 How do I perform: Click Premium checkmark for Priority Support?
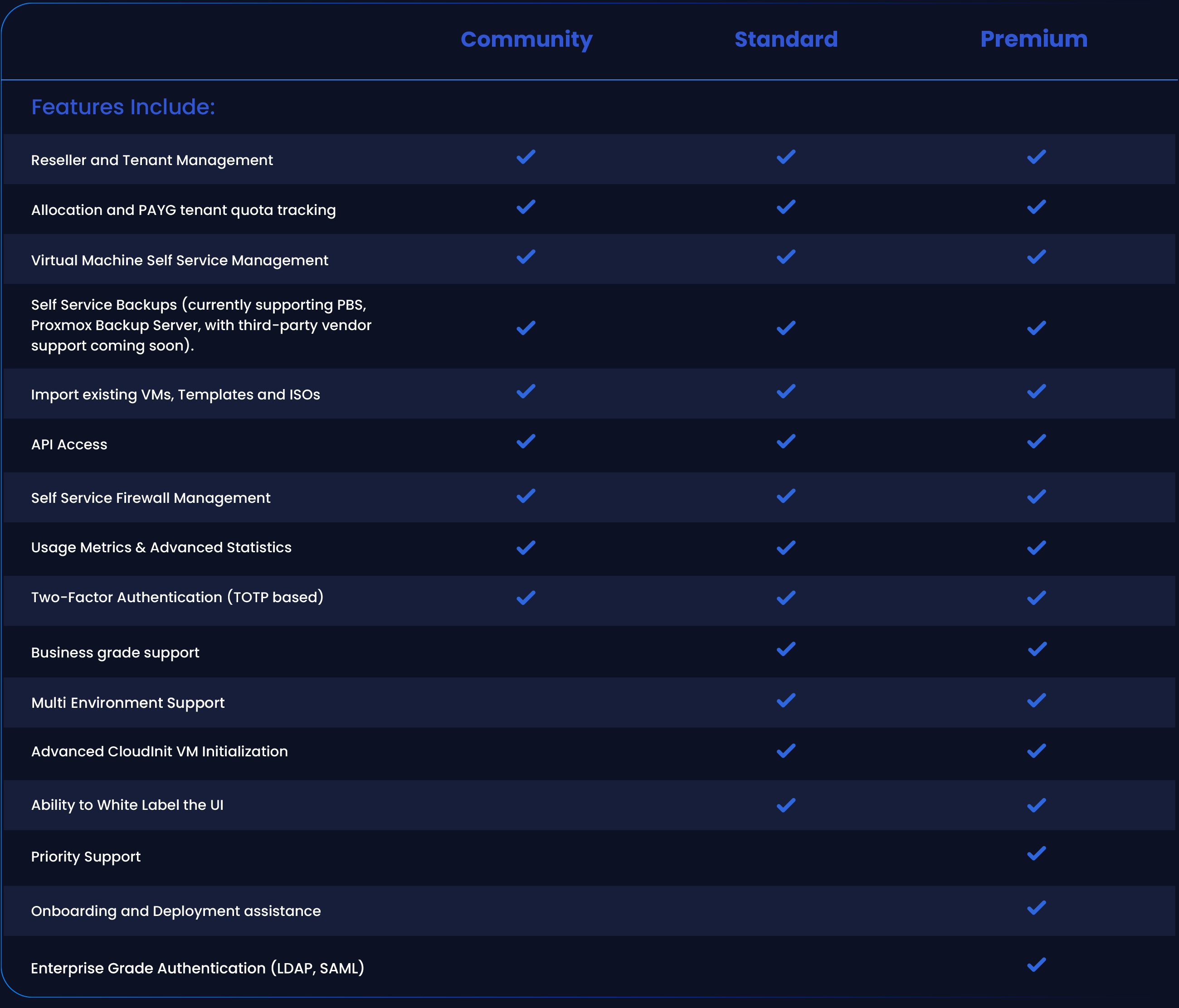click(1036, 854)
